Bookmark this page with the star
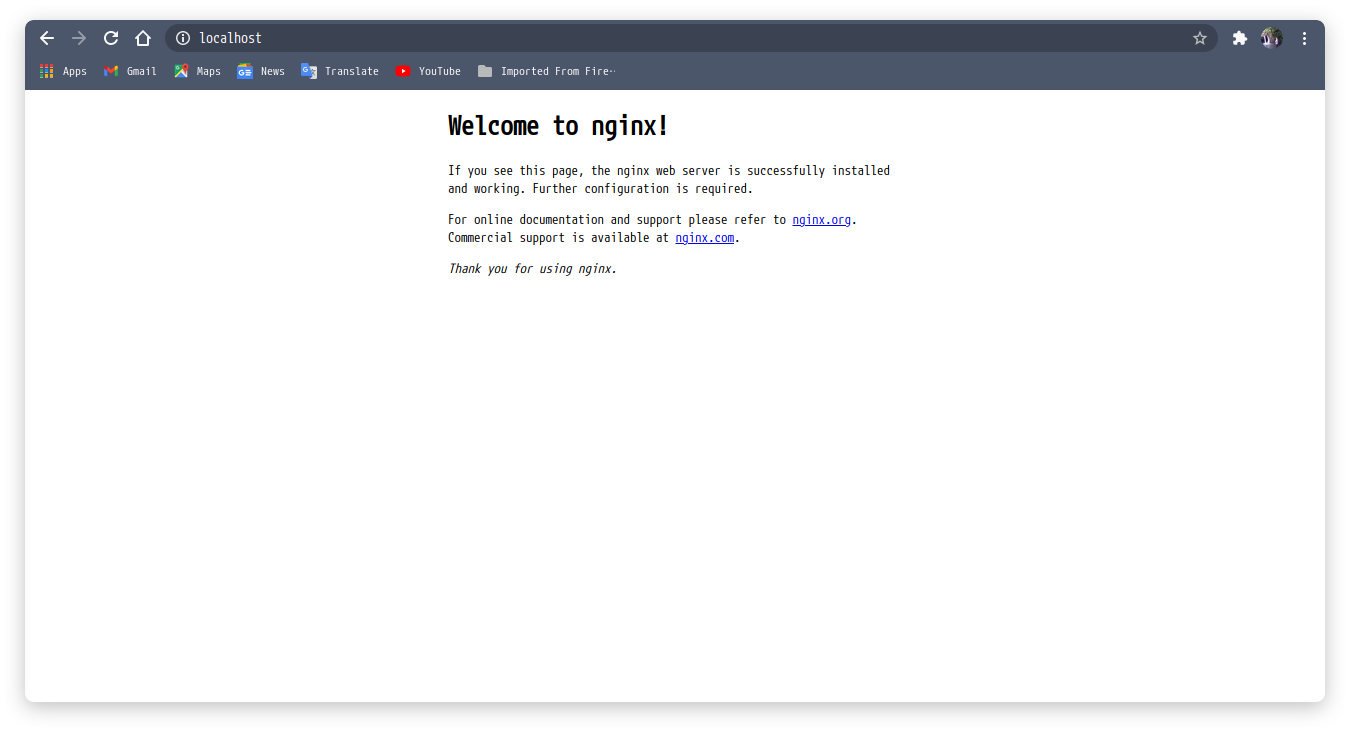The width and height of the screenshot is (1350, 732). coord(1199,37)
